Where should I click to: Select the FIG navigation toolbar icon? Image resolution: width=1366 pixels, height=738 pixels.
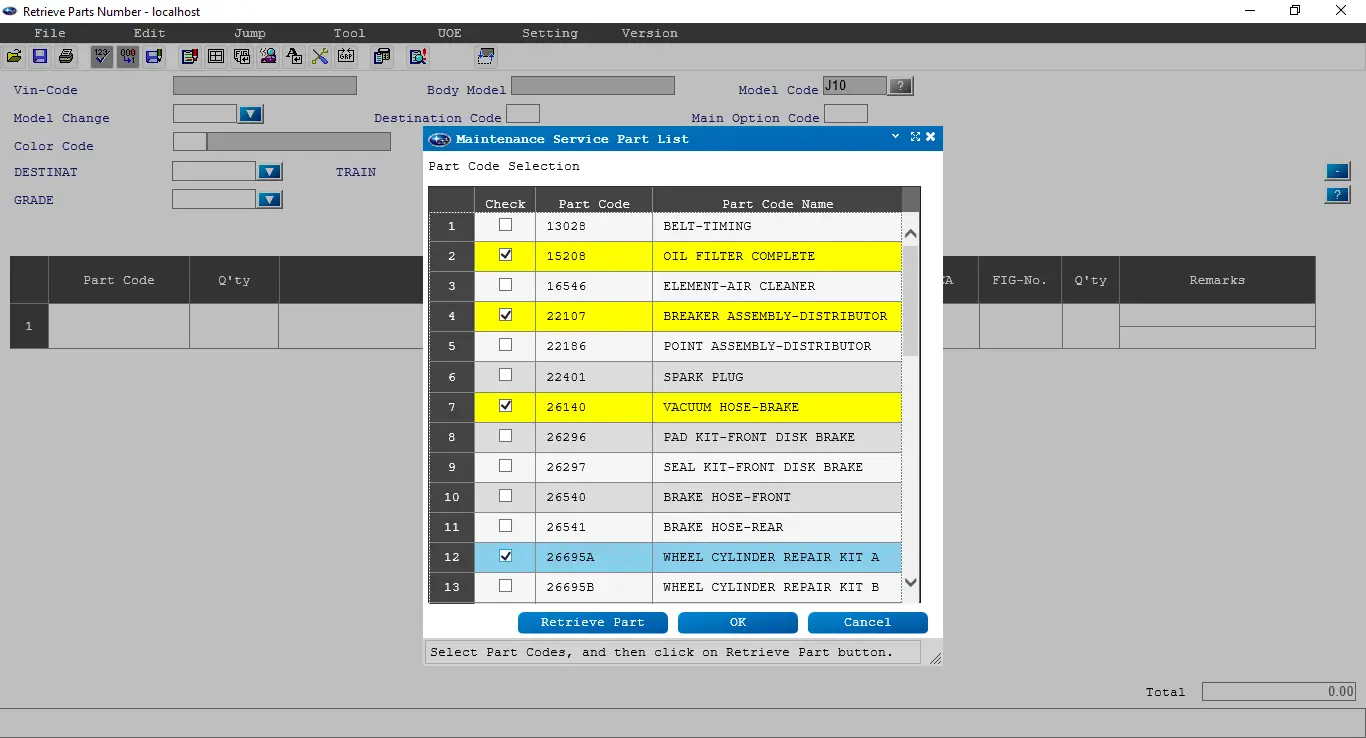(x=242, y=56)
